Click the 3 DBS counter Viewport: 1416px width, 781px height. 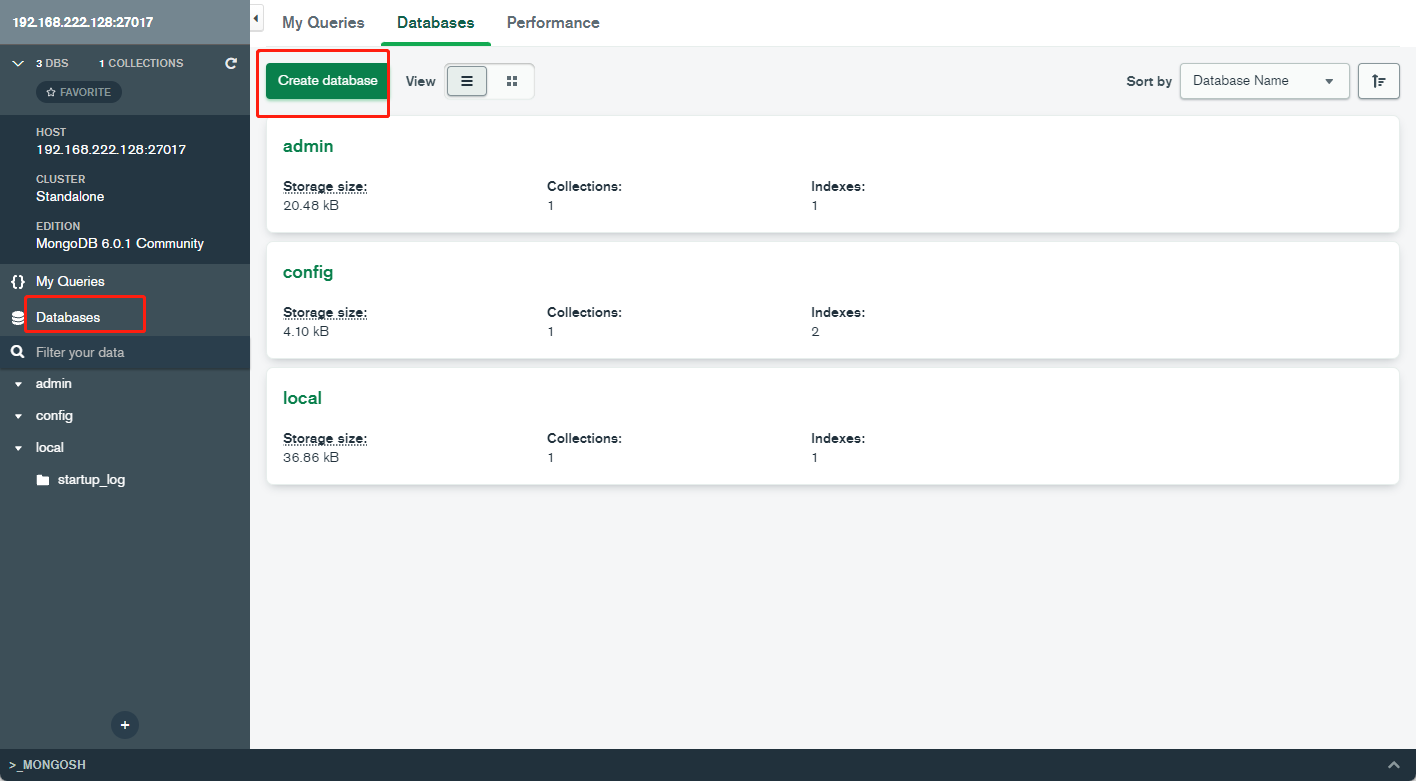(52, 63)
